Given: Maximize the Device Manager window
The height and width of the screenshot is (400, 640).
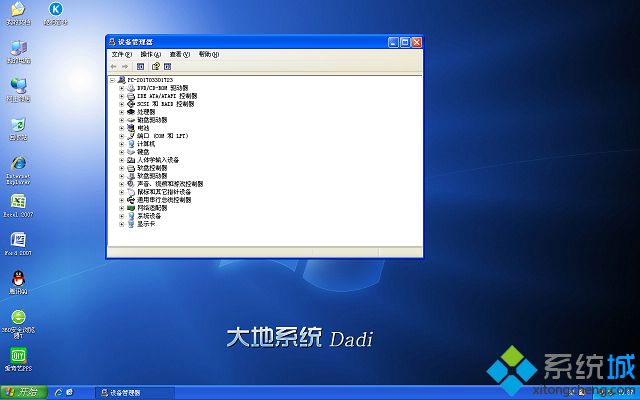Looking at the screenshot, I should click(405, 42).
